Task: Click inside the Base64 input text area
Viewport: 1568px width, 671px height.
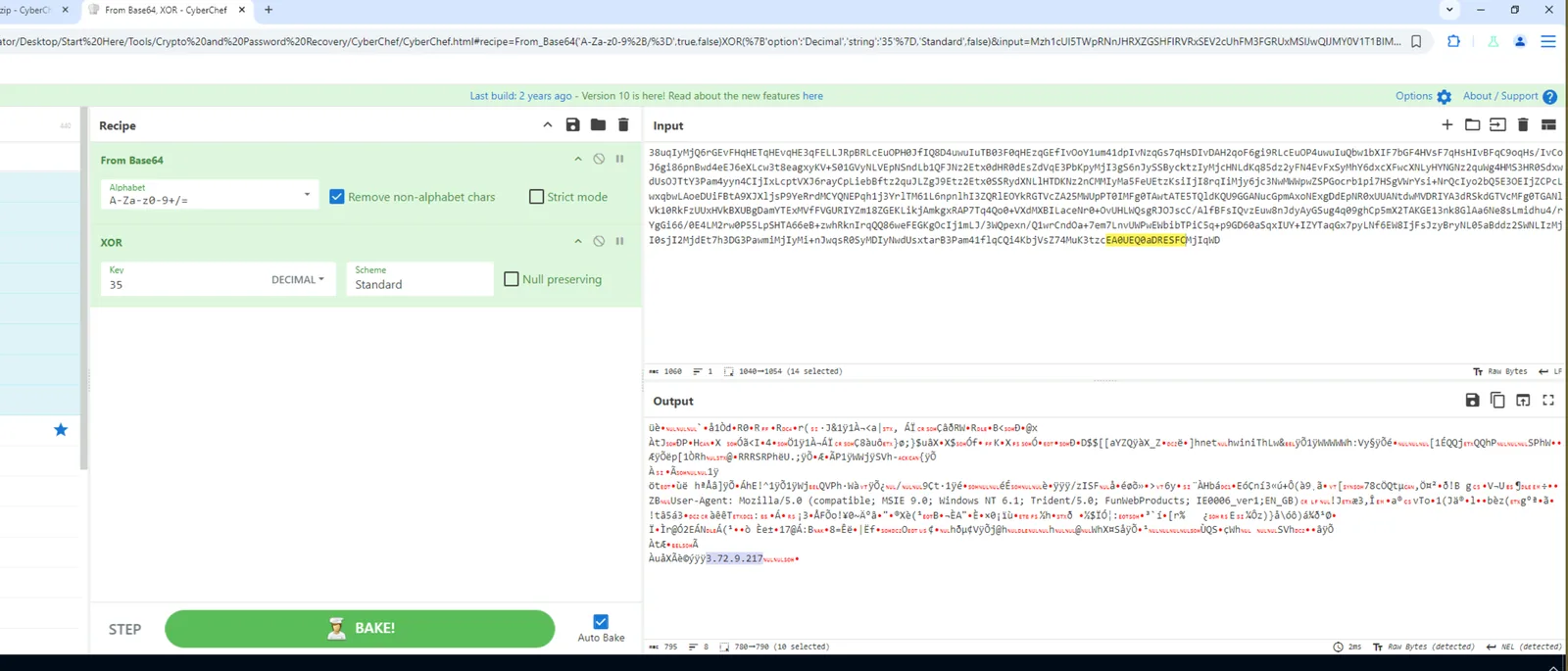Action: 1104,254
